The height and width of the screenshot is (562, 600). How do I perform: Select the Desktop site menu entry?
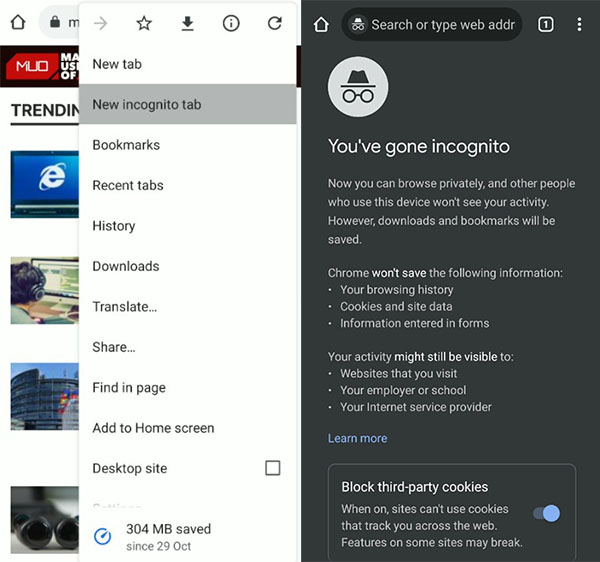pos(188,468)
